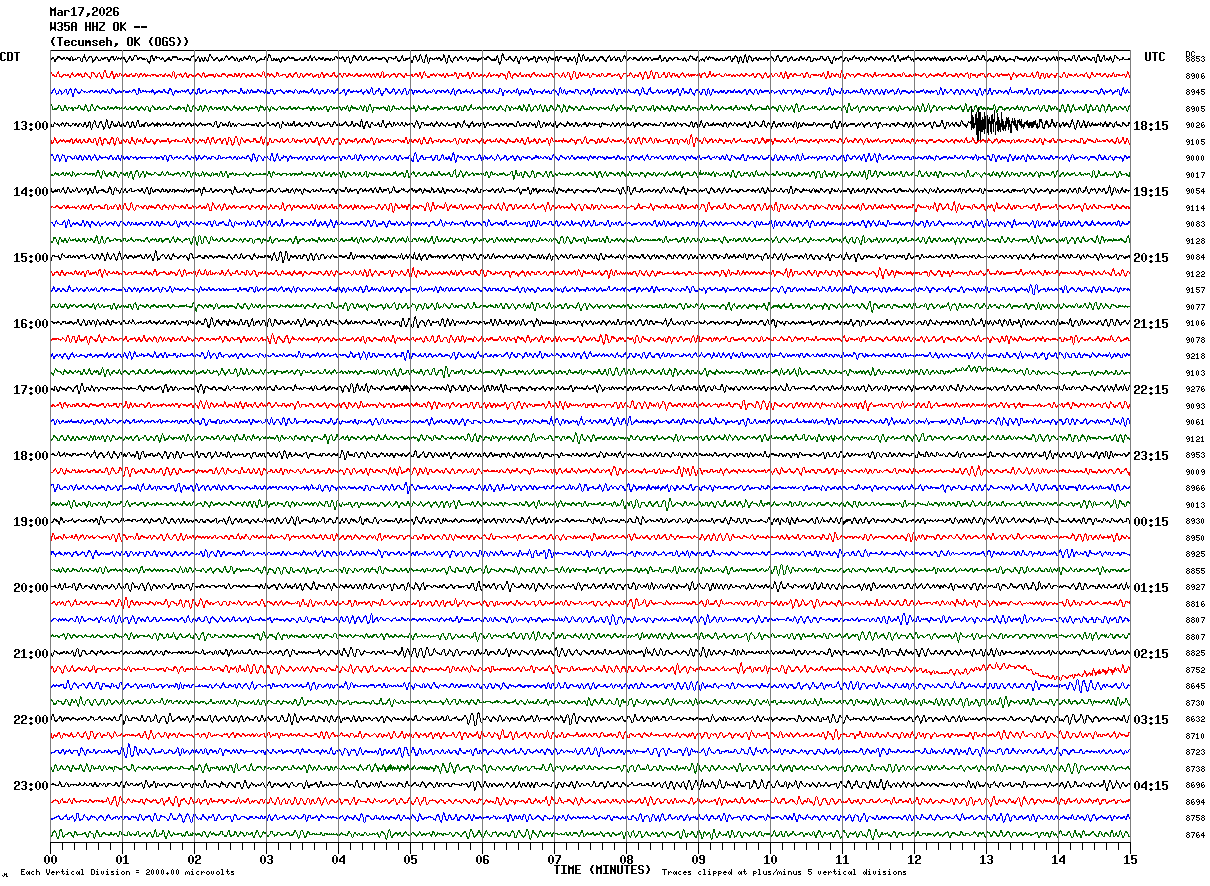Click the DC offset value "8752"

click(x=1195, y=670)
